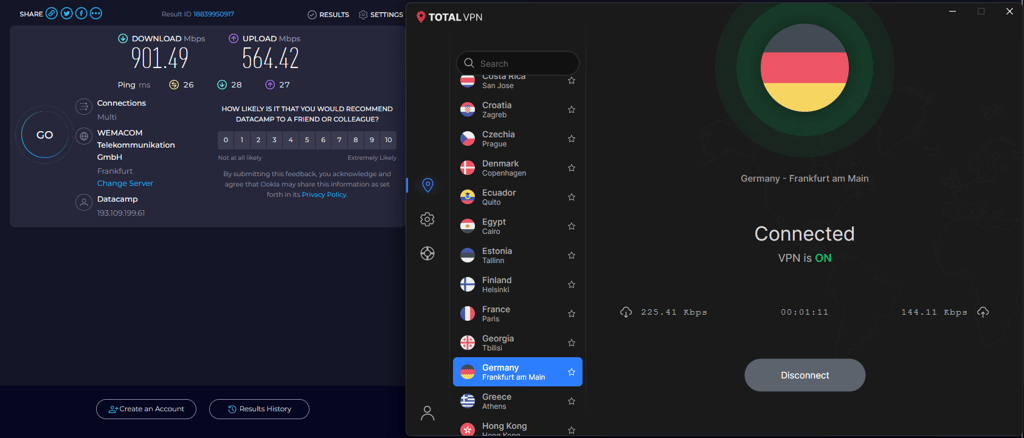Rate recommendation score 7

click(340, 140)
